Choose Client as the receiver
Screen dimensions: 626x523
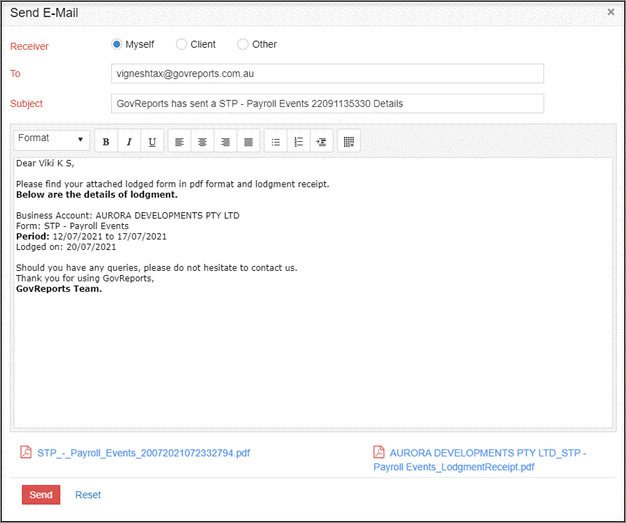(x=181, y=44)
